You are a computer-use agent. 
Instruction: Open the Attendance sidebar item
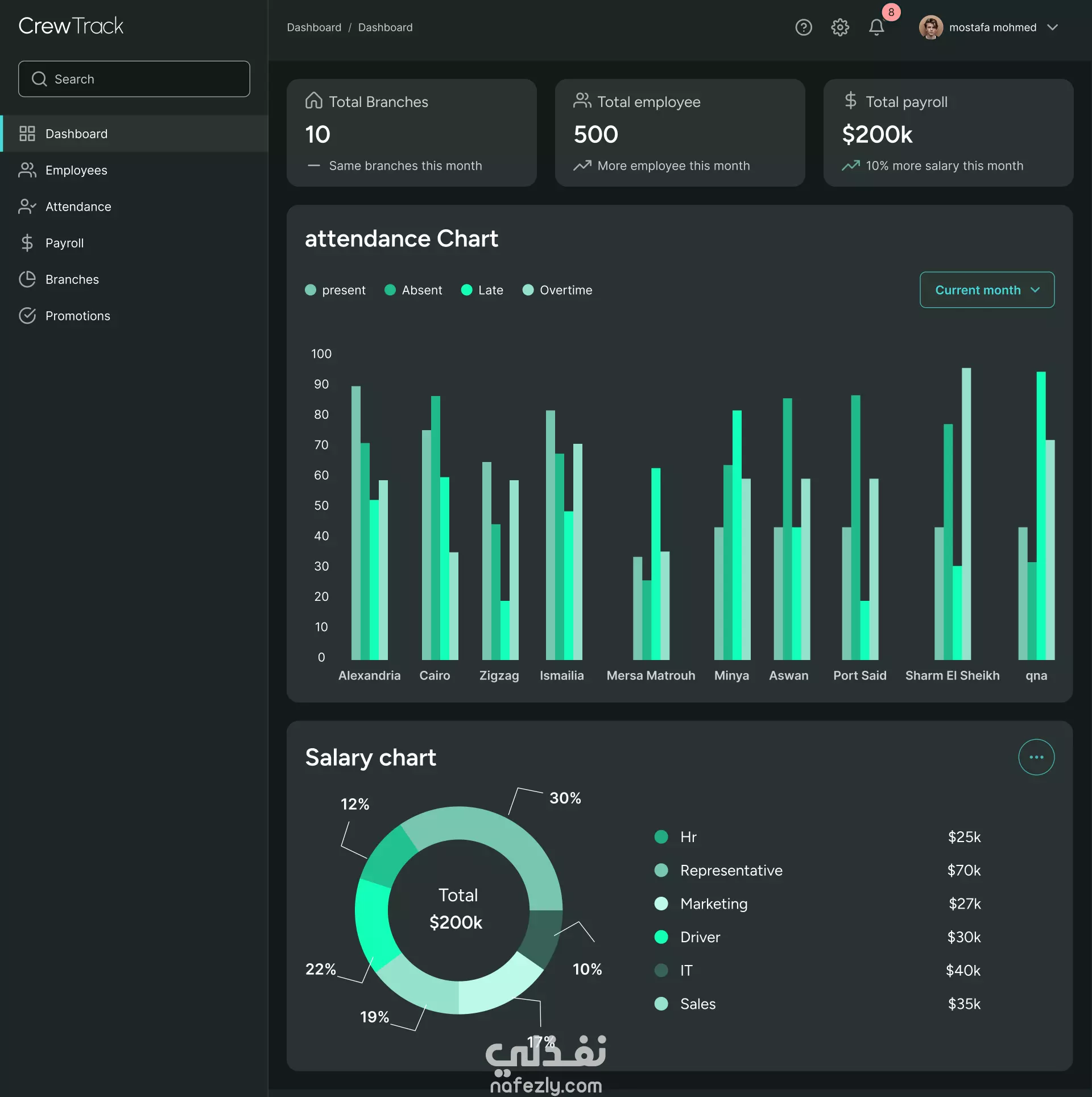point(78,207)
